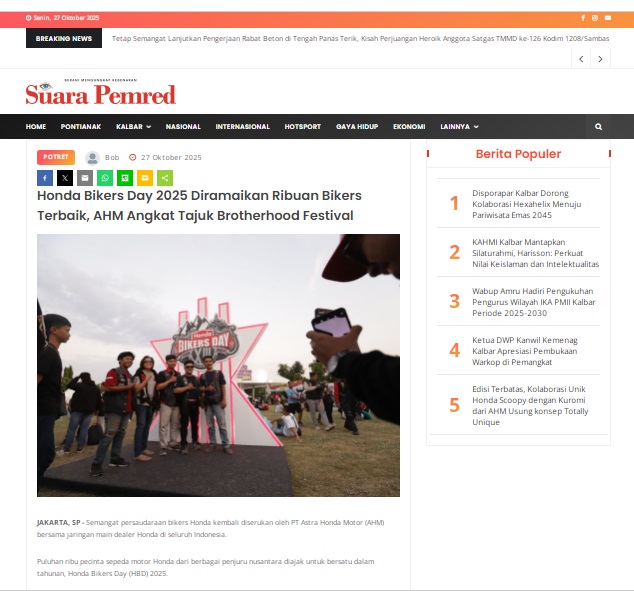Share the article on WhatsApp
The image size is (634, 591).
[x=104, y=178]
